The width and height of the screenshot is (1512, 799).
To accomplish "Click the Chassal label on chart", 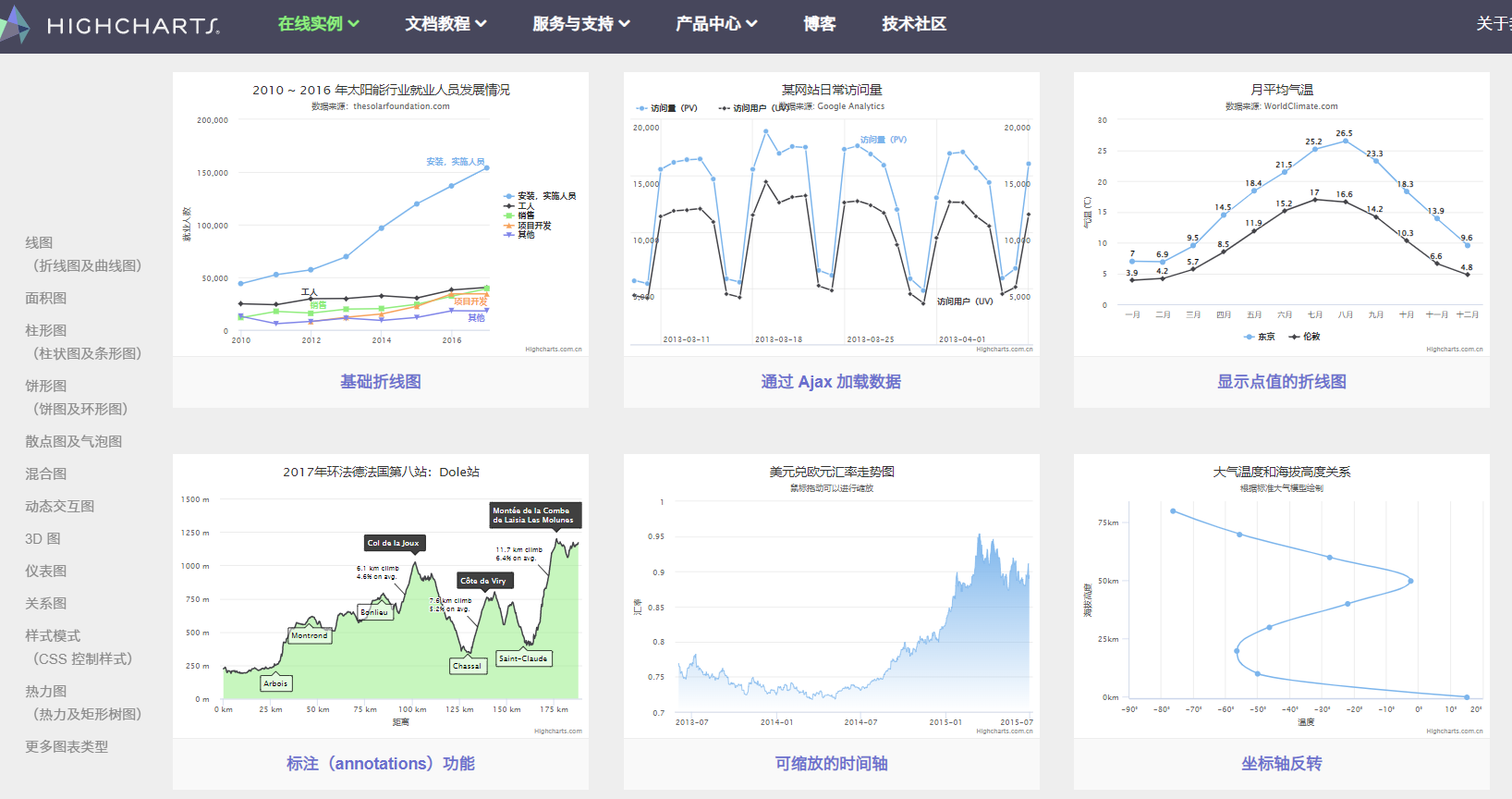I will (467, 666).
